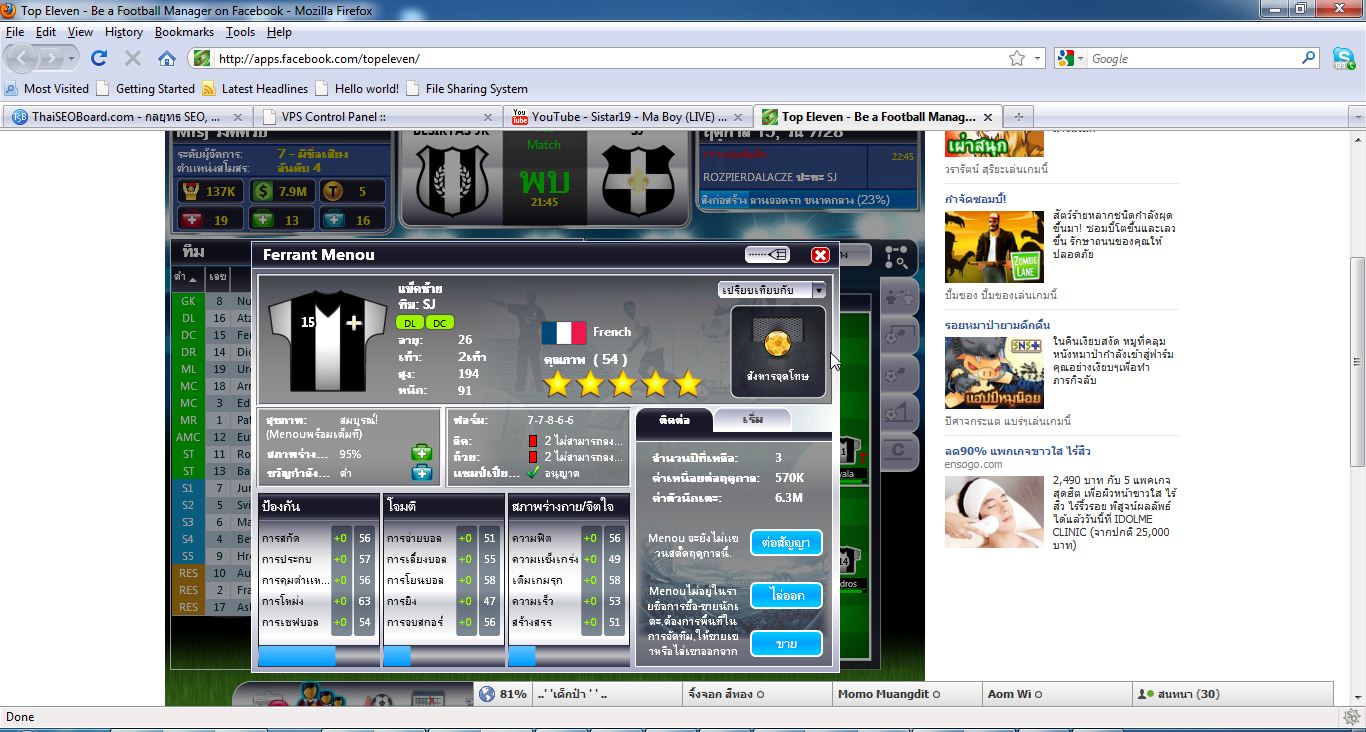Image resolution: width=1366 pixels, height=732 pixels.
Task: Open the back/forward history dropdown
Action: pos(72,59)
